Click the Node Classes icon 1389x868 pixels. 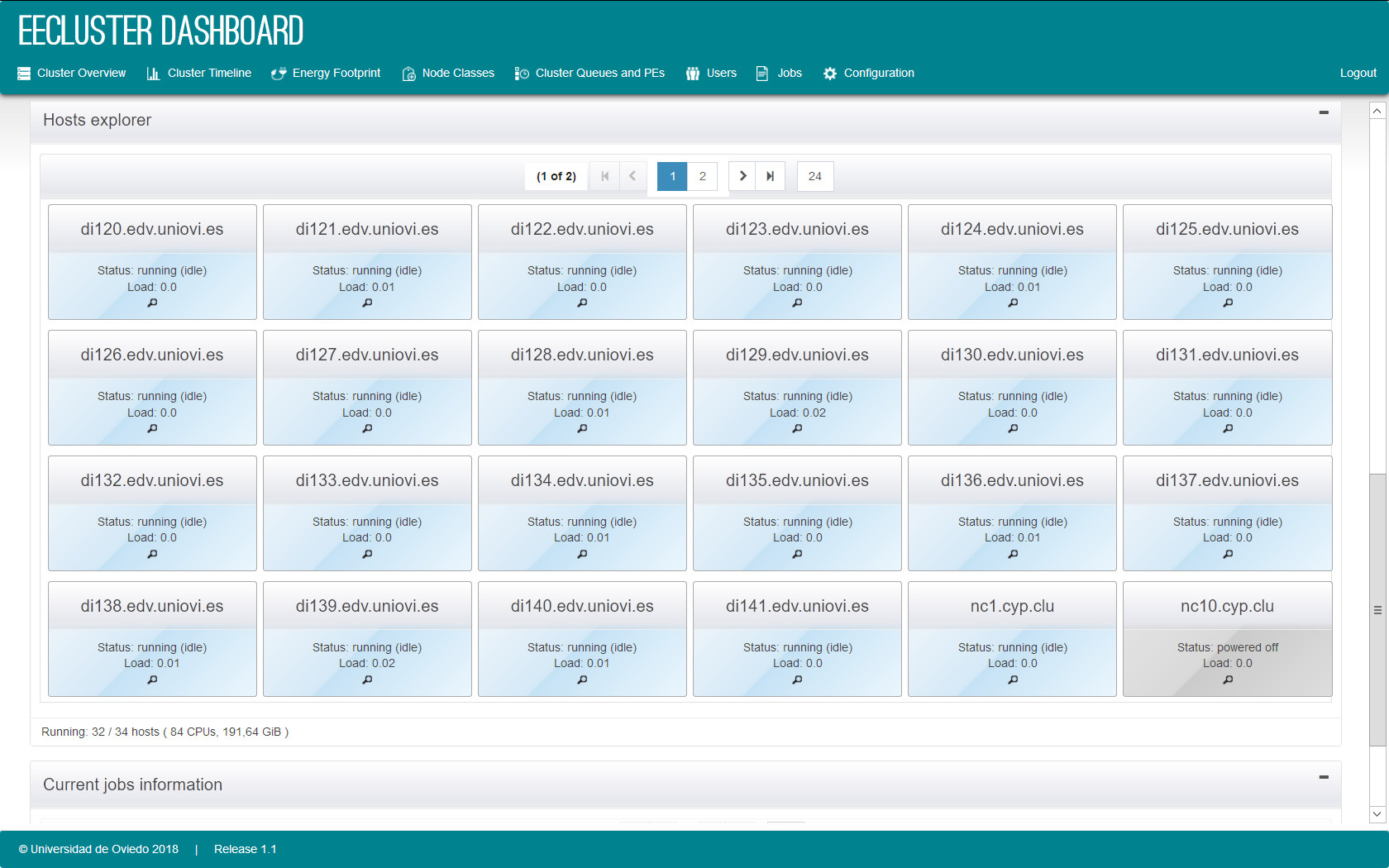[x=408, y=74]
